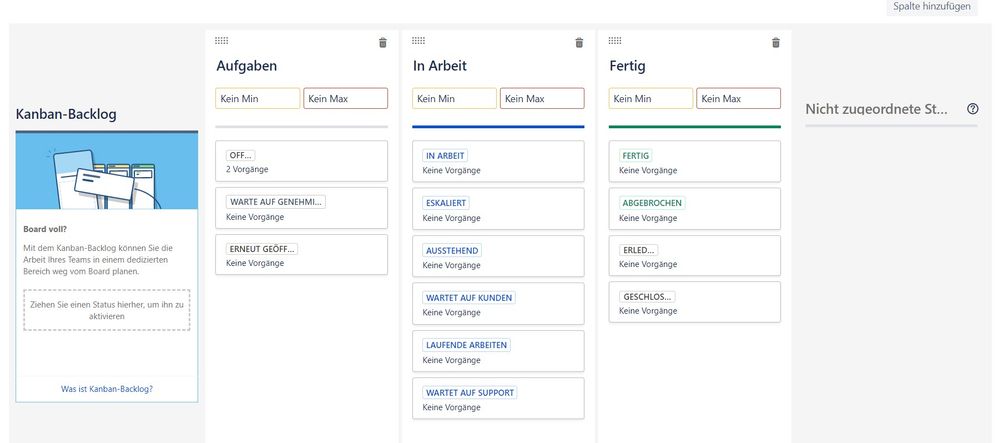Click Kein Min field under In Arbeit
Viewport: 999px width, 443px height.
point(454,99)
